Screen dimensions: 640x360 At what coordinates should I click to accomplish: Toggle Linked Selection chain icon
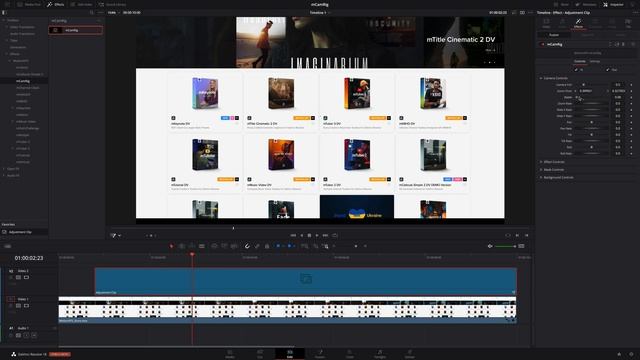257,246
